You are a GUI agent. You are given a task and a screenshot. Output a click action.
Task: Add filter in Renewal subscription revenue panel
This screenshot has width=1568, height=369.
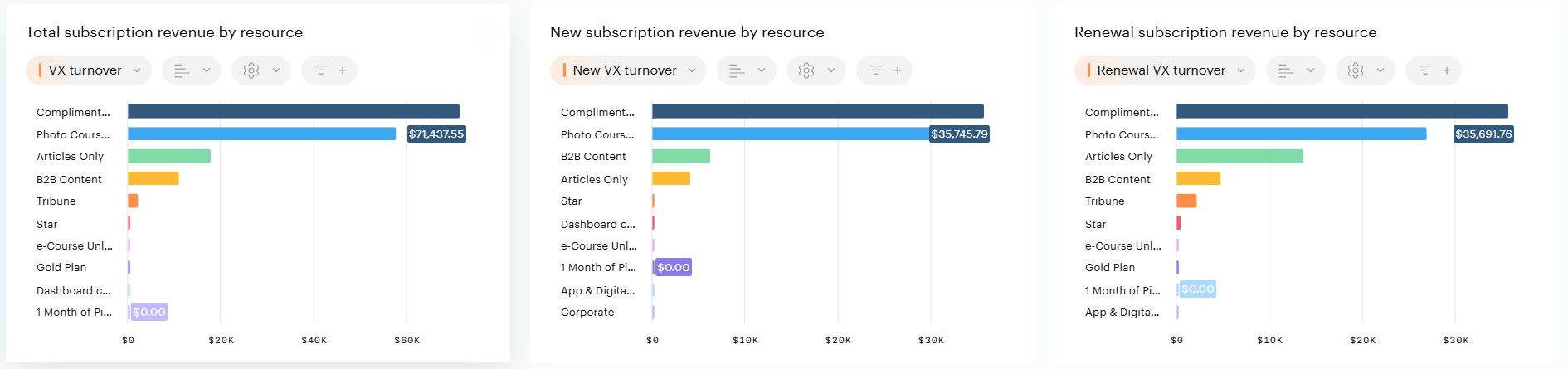1434,70
